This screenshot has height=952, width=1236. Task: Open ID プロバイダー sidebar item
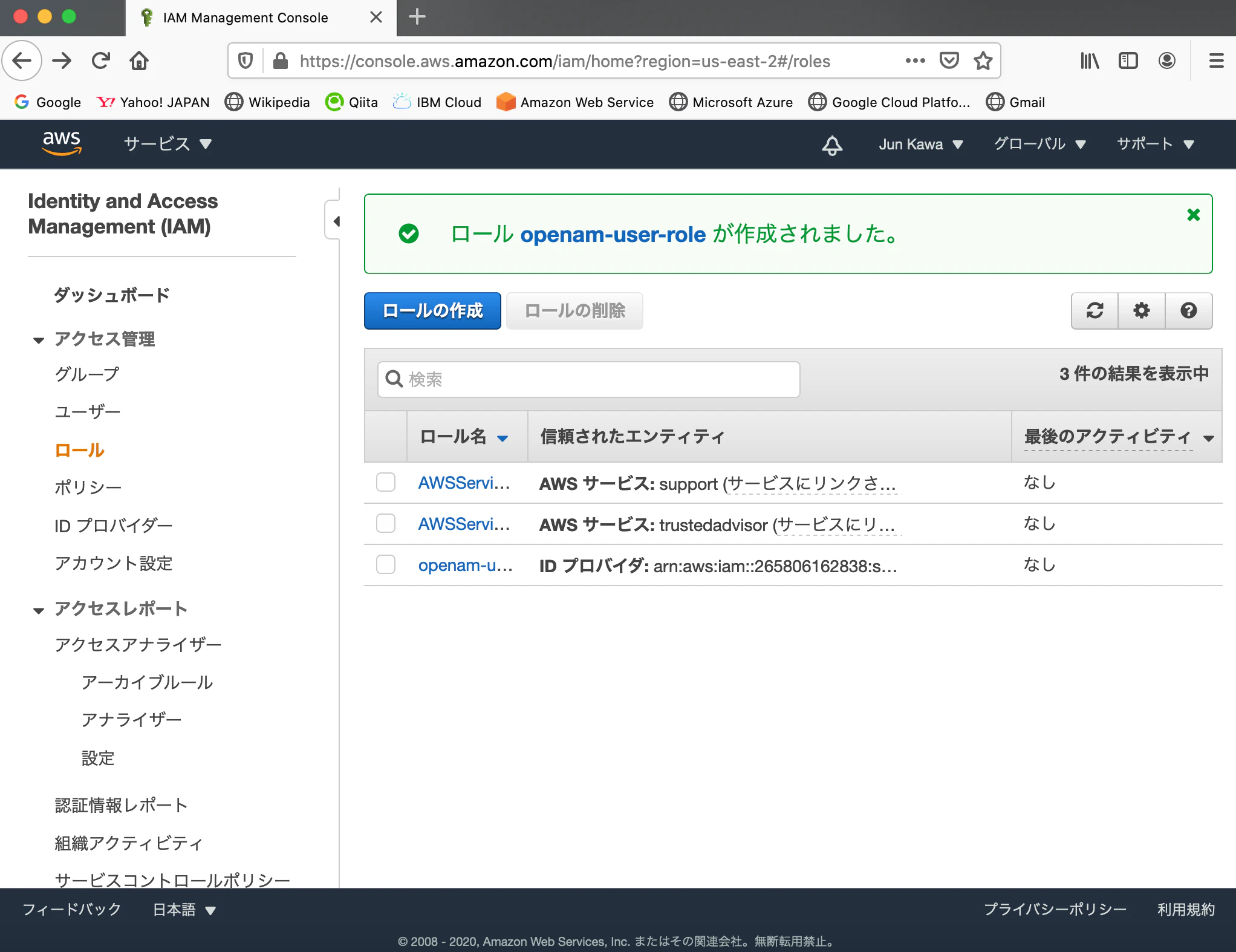[x=114, y=526]
